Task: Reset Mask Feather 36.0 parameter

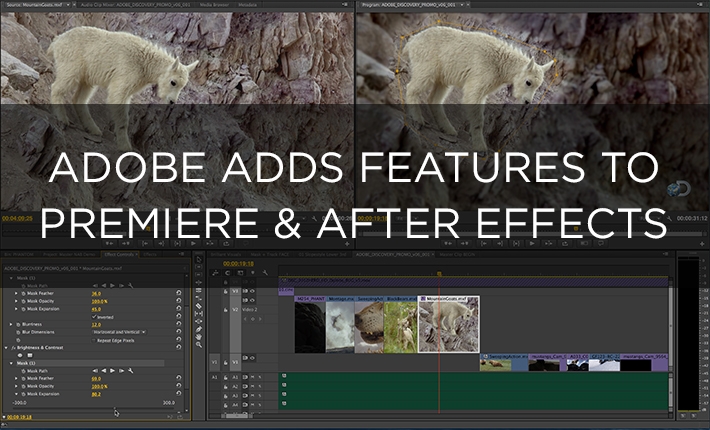Action: tap(179, 293)
